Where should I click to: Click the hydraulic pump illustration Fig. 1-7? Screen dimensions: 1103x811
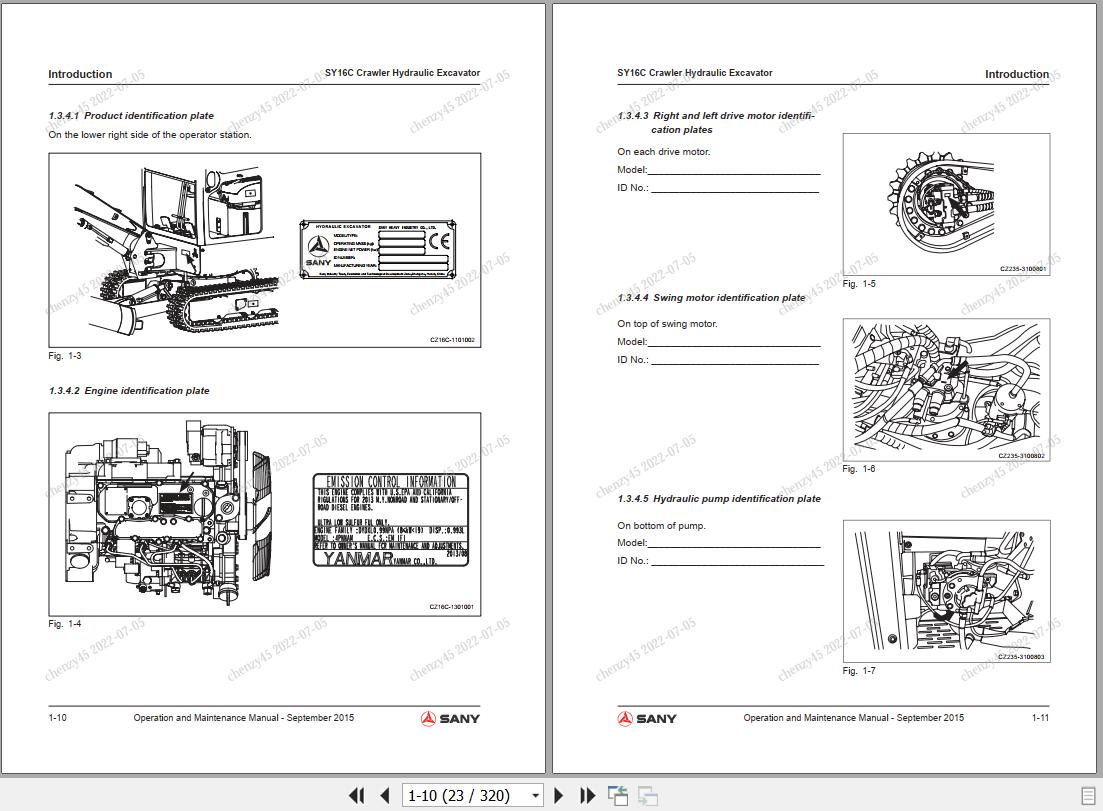click(946, 591)
